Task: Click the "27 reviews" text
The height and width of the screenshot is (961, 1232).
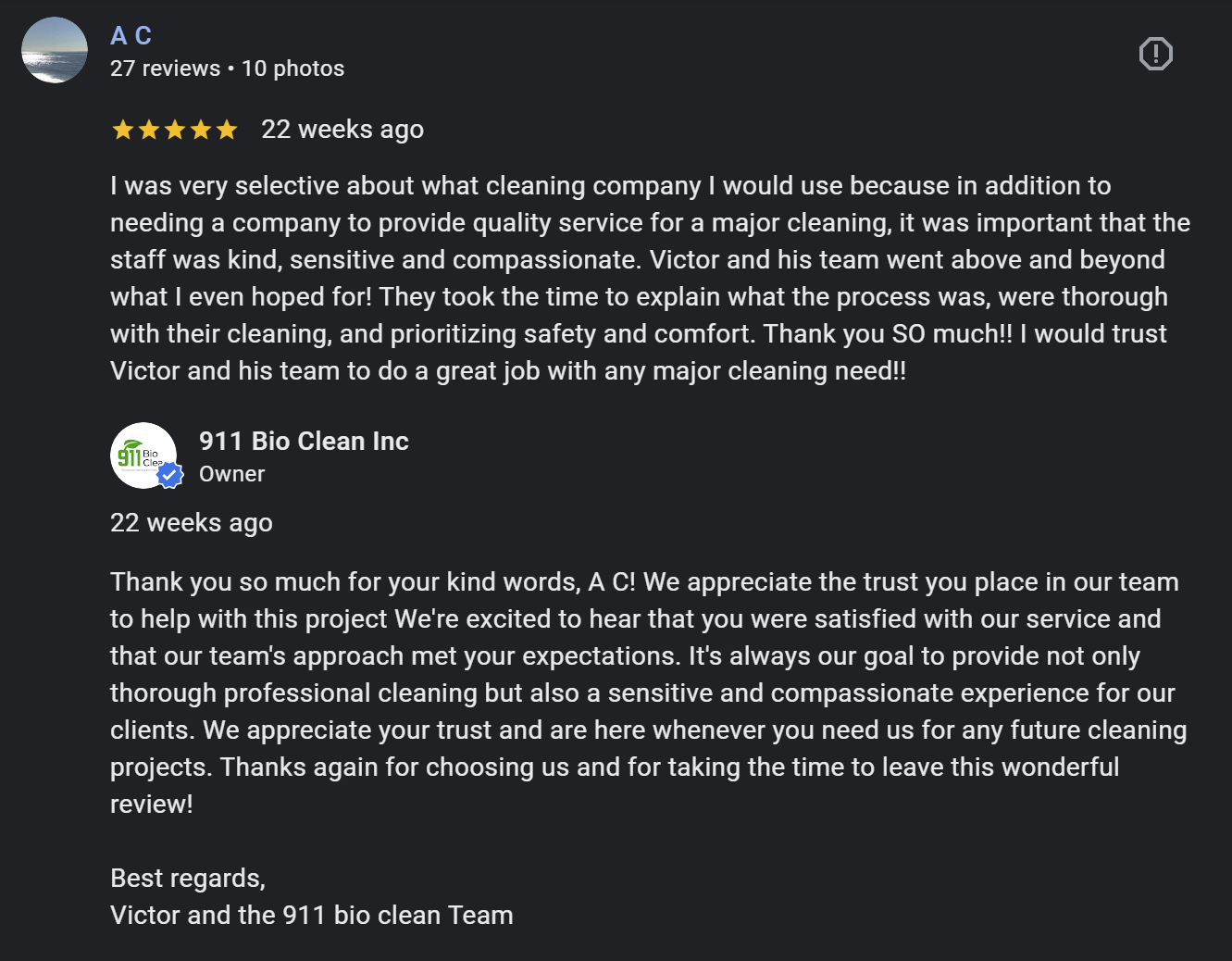Action: (x=165, y=69)
